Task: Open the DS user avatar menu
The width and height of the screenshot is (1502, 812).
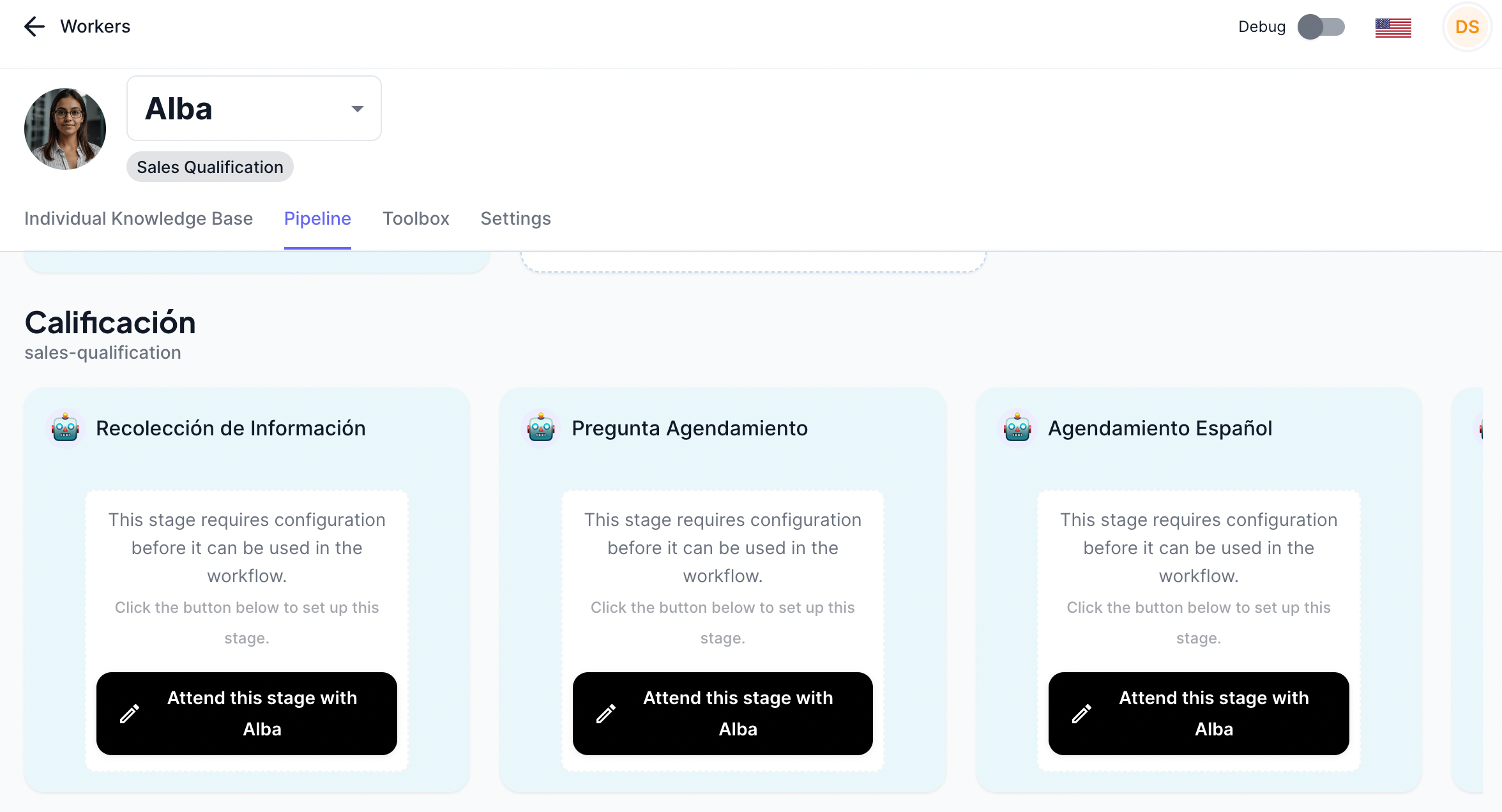Action: coord(1467,27)
